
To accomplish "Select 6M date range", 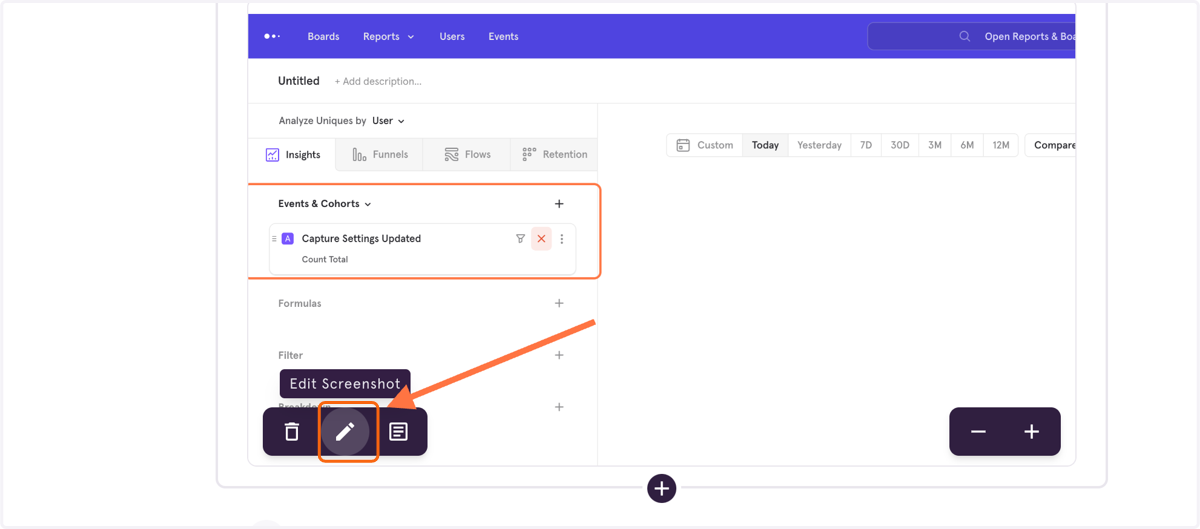I will (967, 145).
